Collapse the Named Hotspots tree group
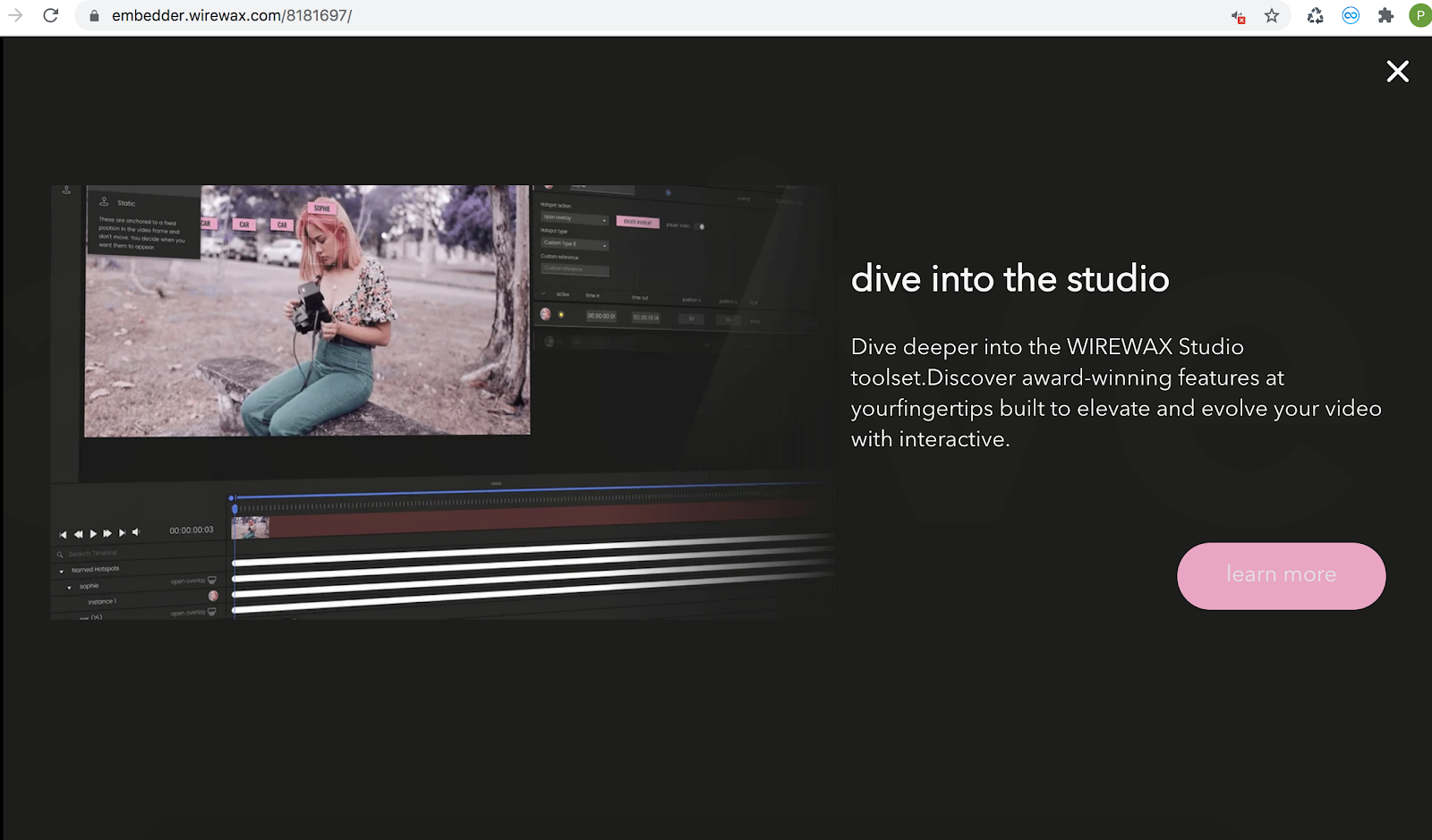Viewport: 1432px width, 840px height. tap(62, 571)
